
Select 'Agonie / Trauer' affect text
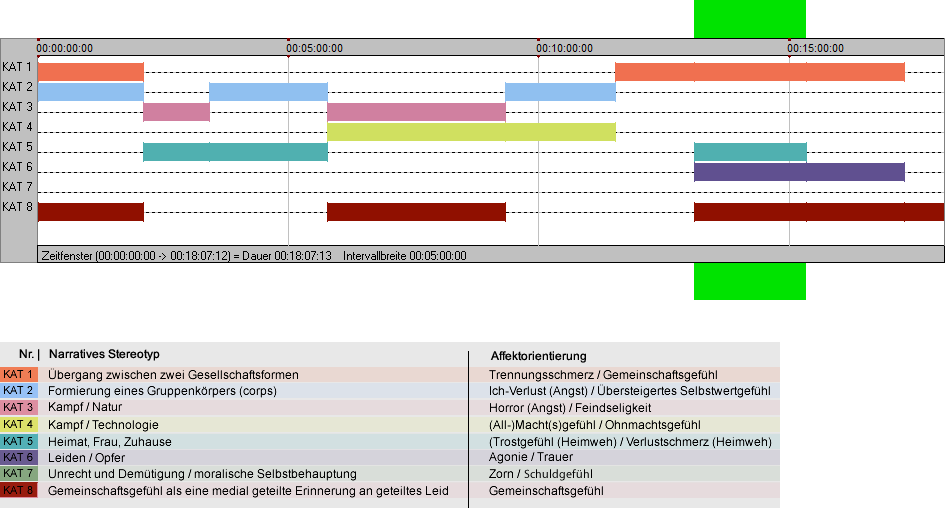(x=530, y=457)
